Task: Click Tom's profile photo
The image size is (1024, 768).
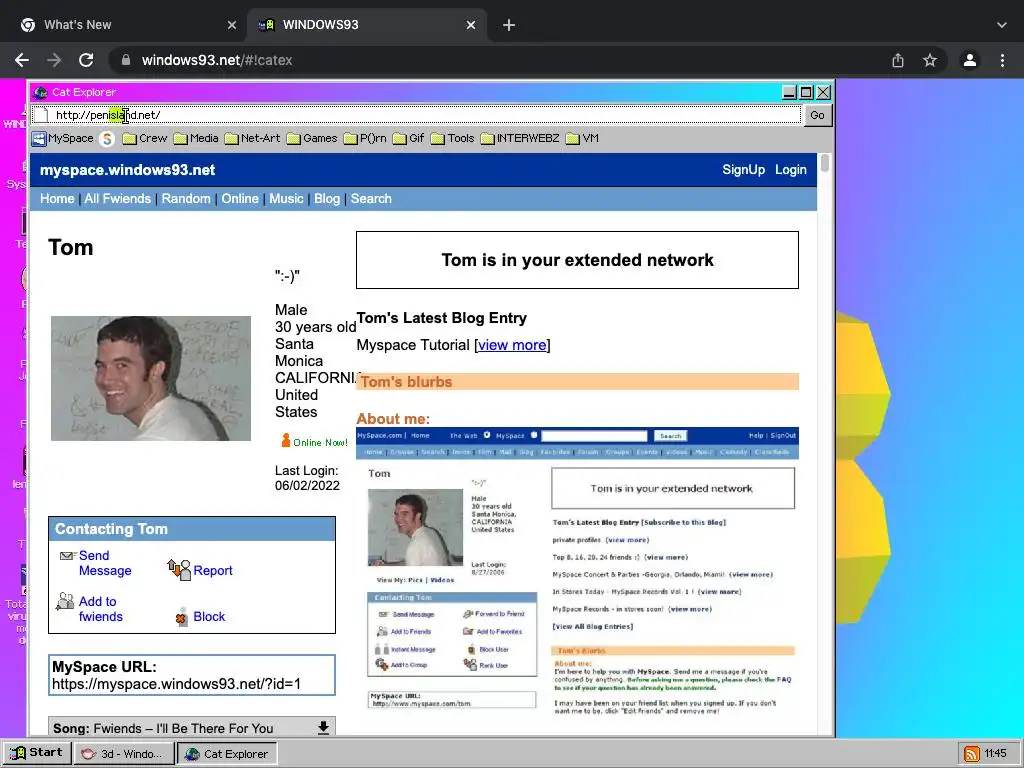Action: point(151,378)
